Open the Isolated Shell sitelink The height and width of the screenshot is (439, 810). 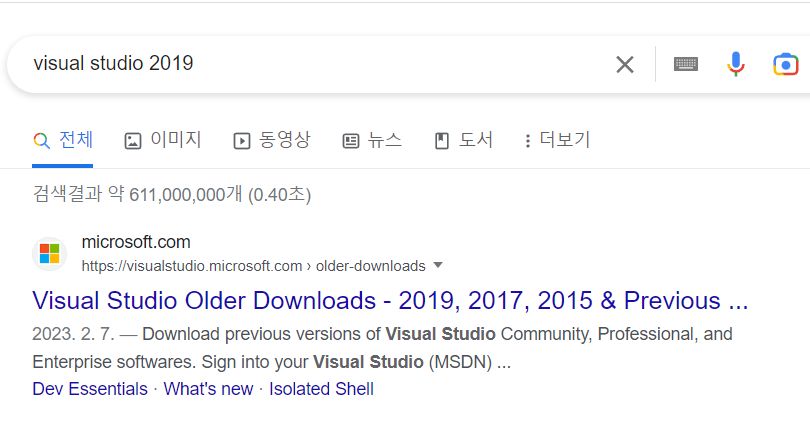[321, 389]
